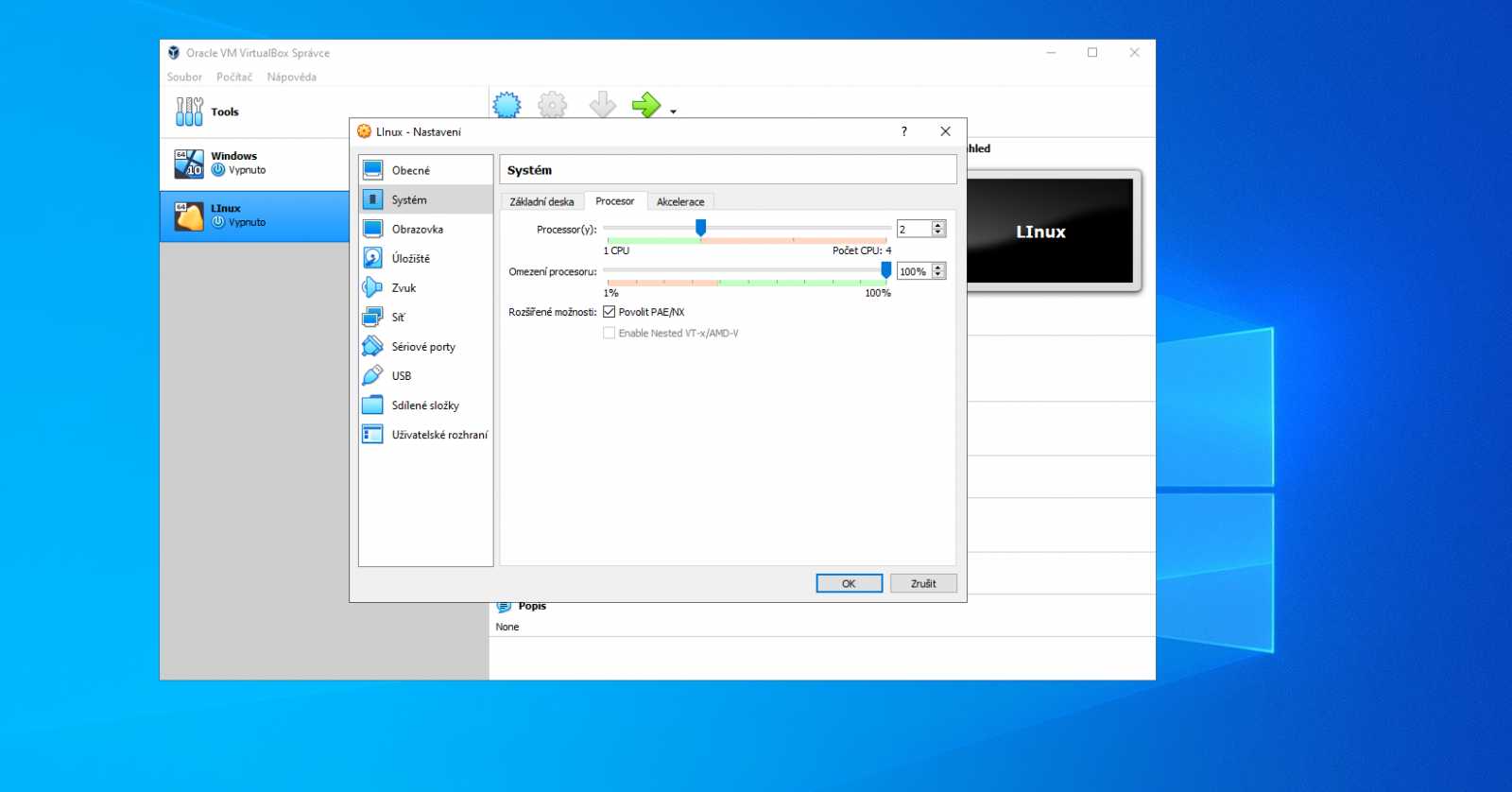Switch to the Základní deska tab

541,201
